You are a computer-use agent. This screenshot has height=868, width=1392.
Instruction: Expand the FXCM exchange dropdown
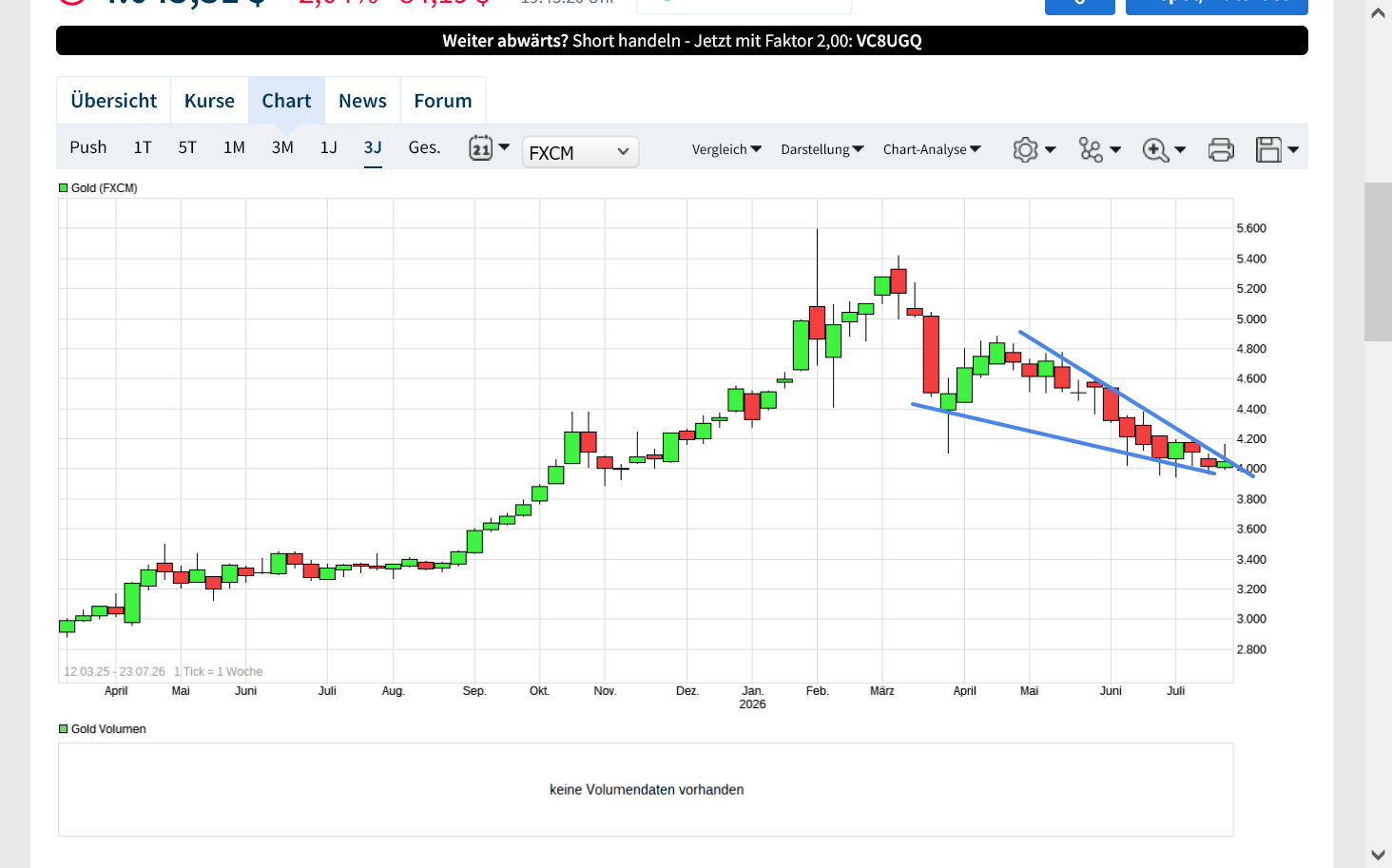click(580, 152)
